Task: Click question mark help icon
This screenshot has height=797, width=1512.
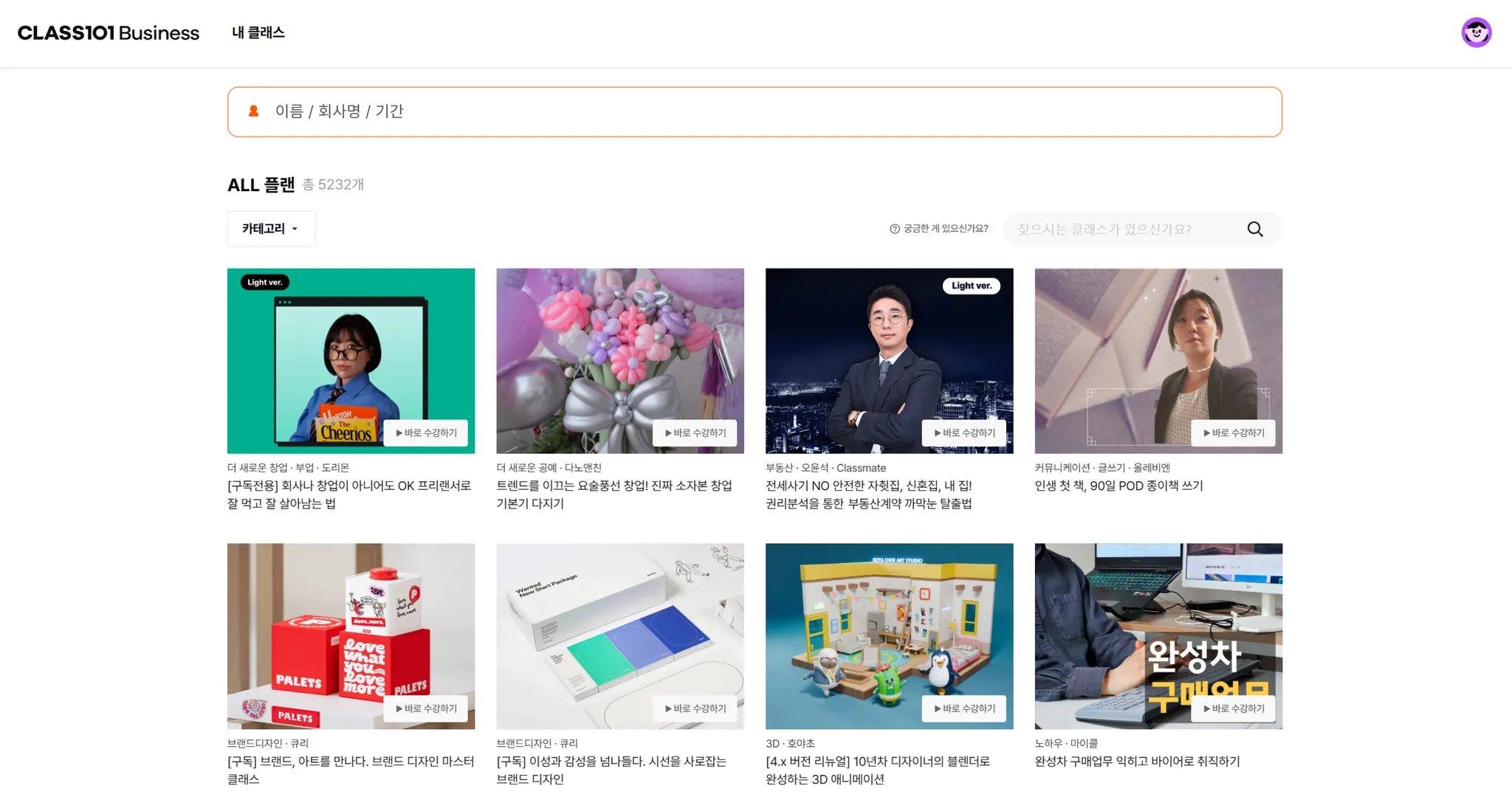Action: [x=894, y=229]
